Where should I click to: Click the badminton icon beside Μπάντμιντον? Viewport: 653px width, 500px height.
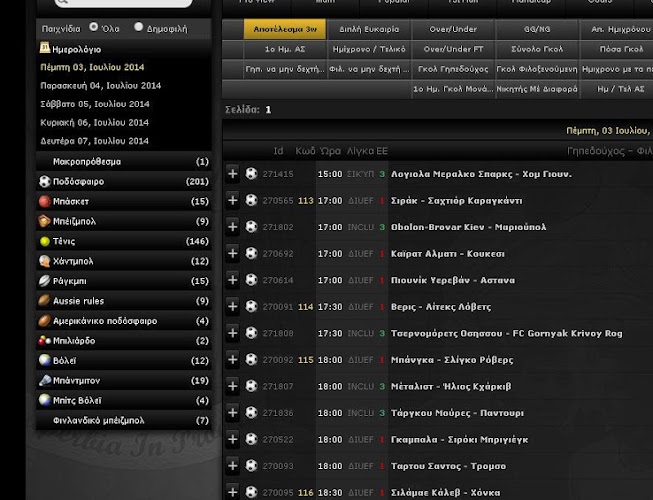click(45, 381)
